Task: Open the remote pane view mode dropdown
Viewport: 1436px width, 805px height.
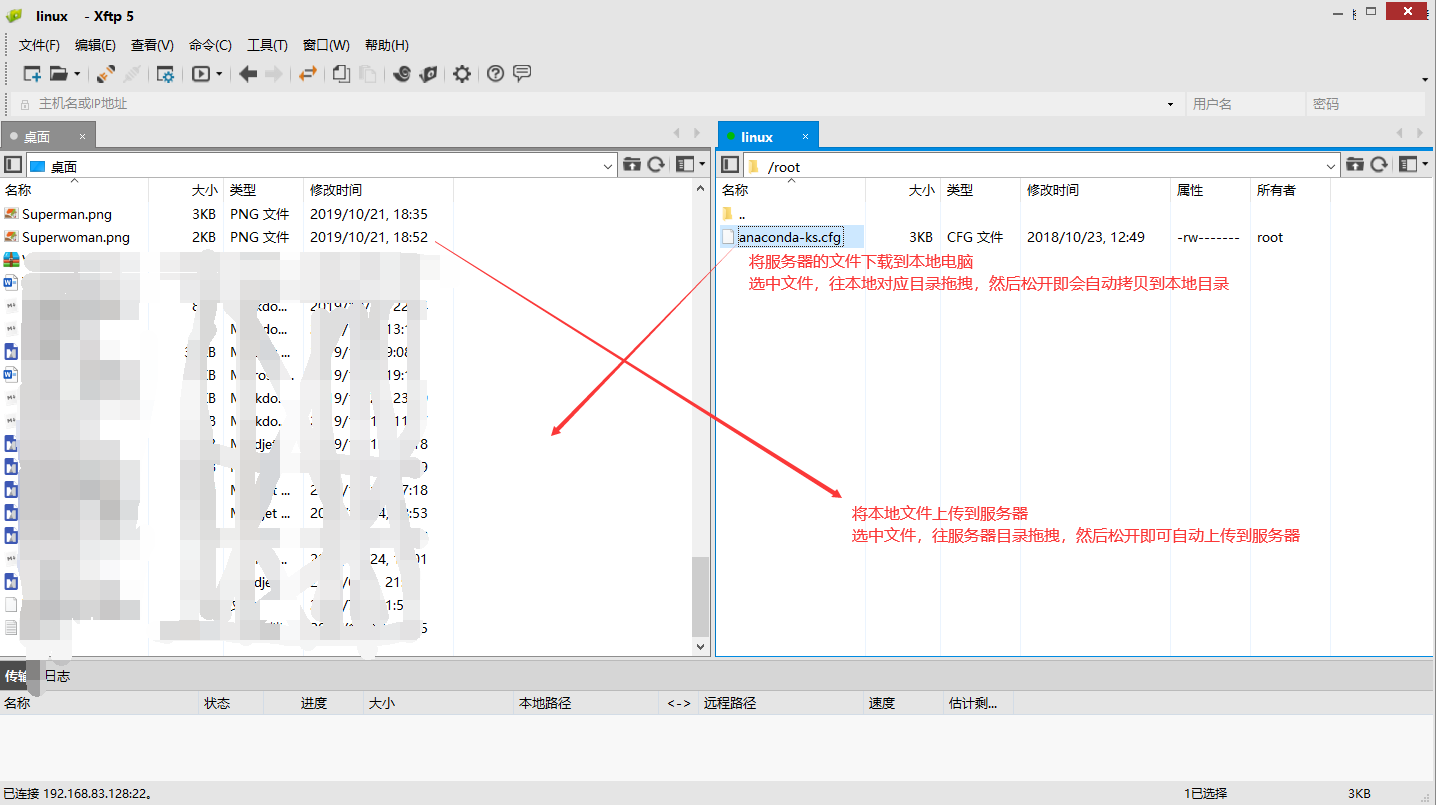Action: pyautogui.click(x=1413, y=165)
